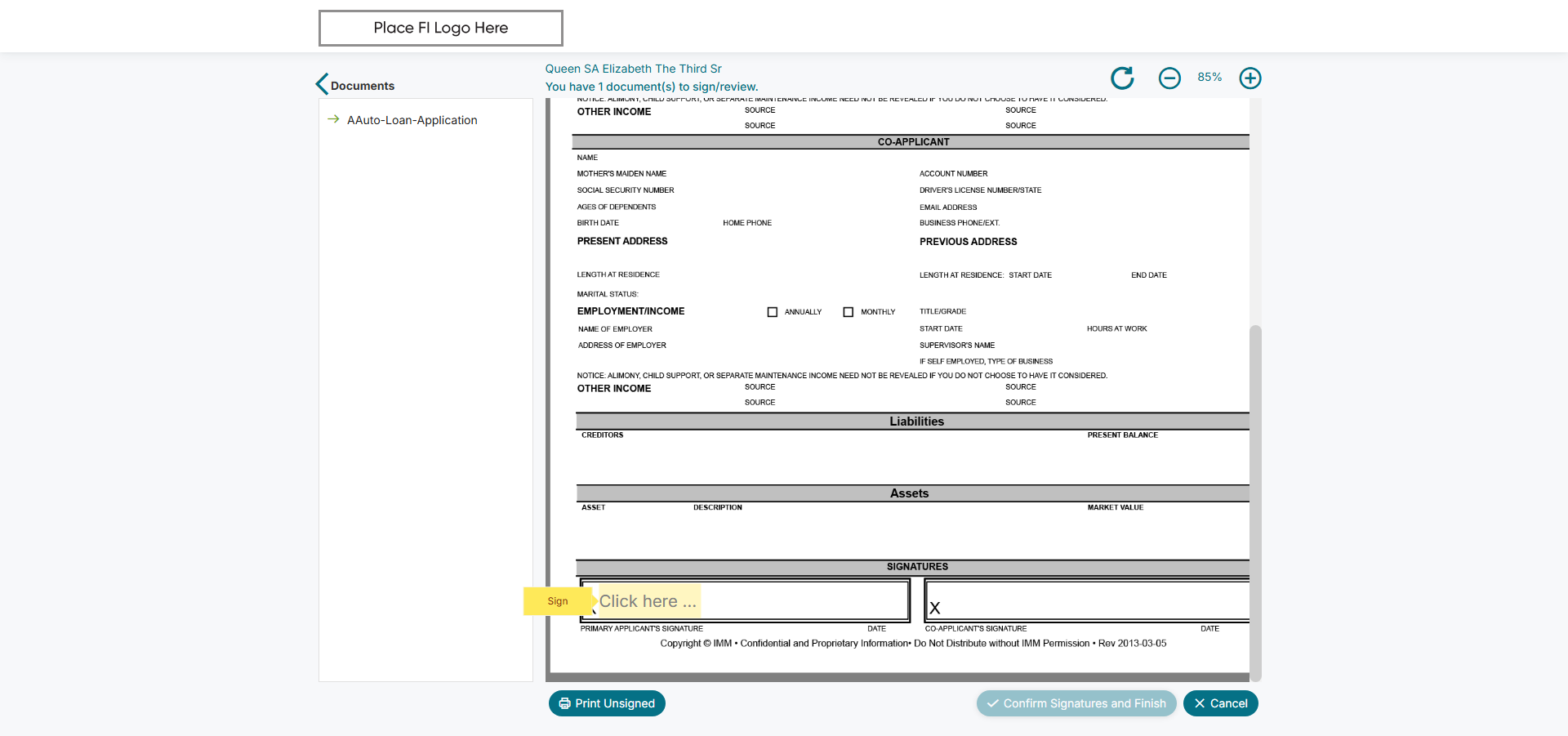Image resolution: width=1568 pixels, height=736 pixels.
Task: Click the CO-APPLICANT'S SIGNATURE caption
Action: coord(976,629)
